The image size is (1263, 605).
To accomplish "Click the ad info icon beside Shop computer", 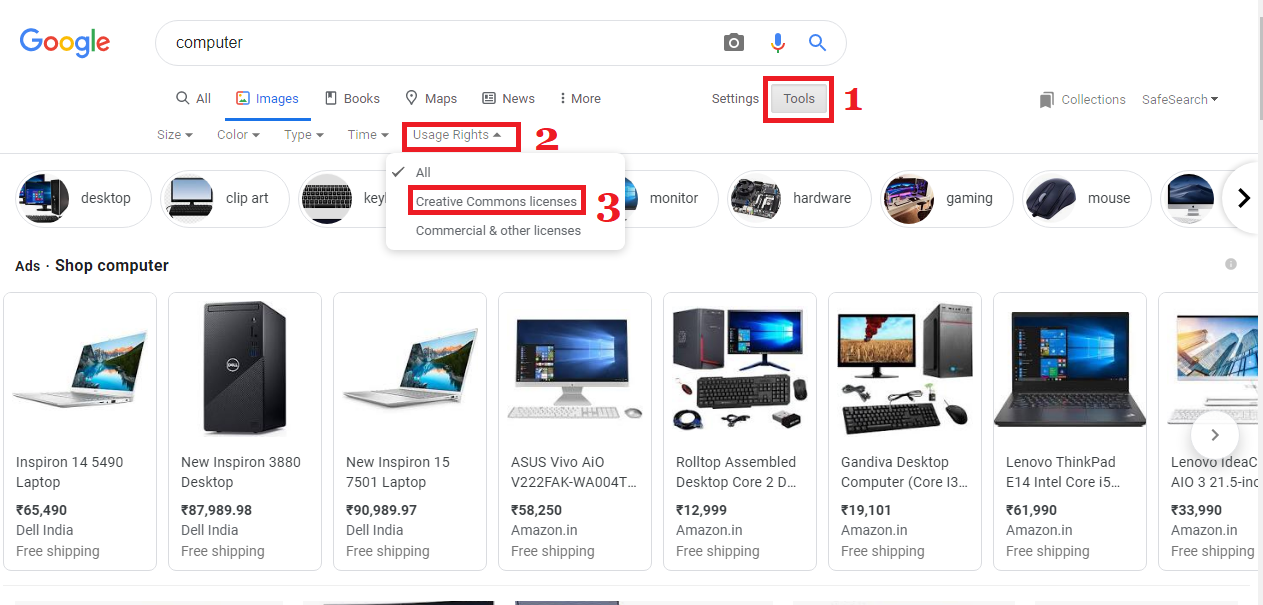I will tap(1231, 264).
